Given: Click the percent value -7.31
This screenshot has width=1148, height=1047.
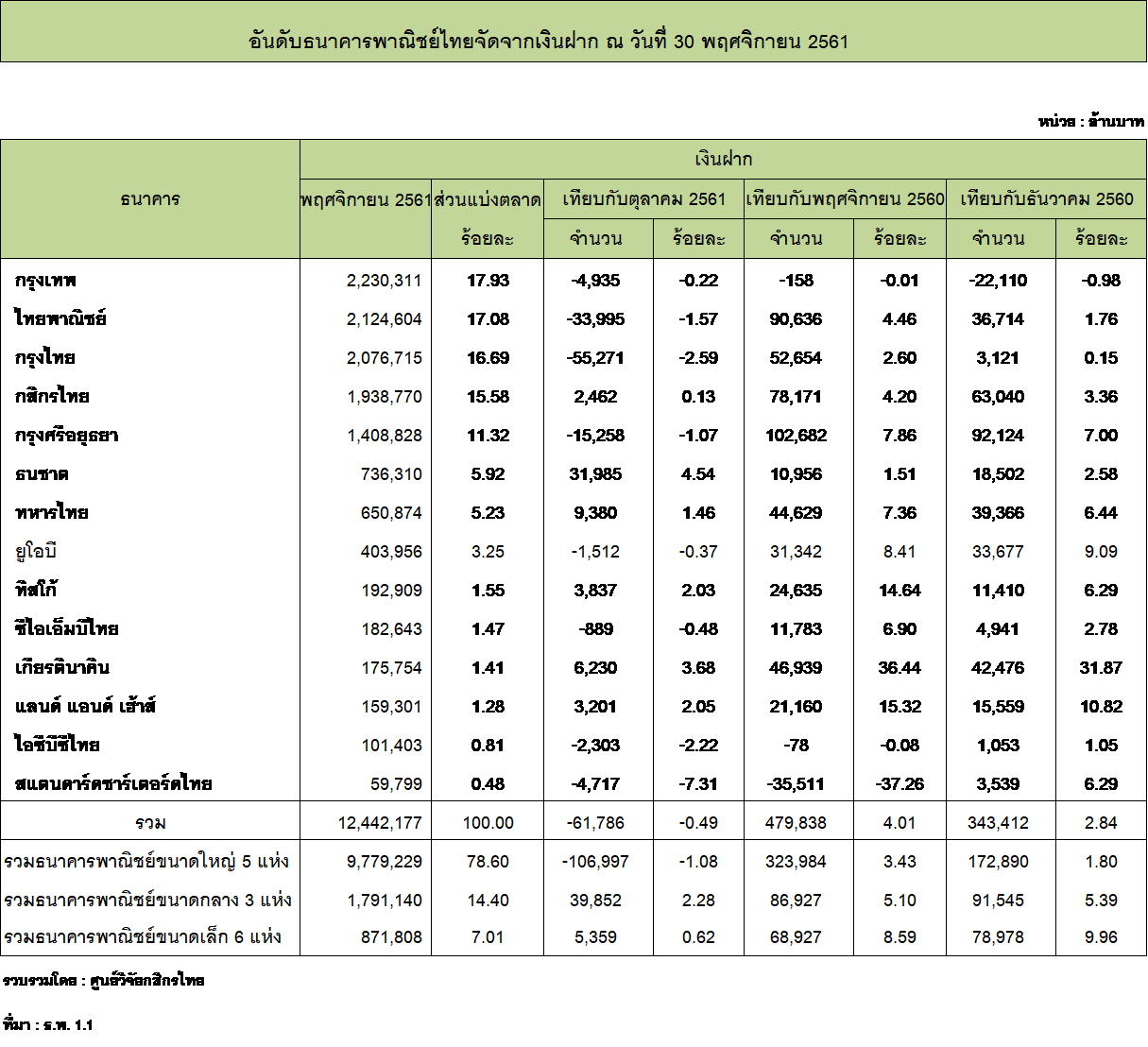Looking at the screenshot, I should tap(698, 784).
